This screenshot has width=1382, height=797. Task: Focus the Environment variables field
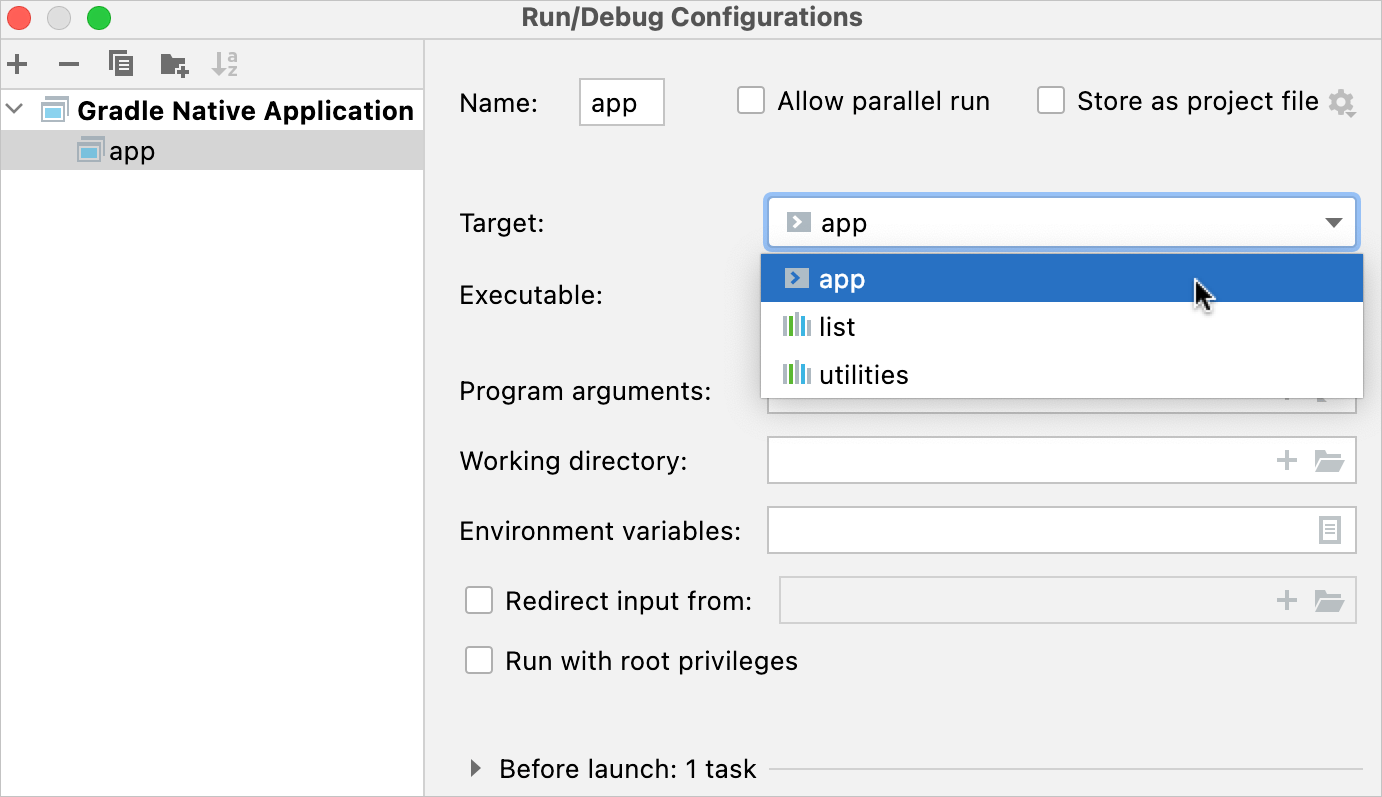1062,530
